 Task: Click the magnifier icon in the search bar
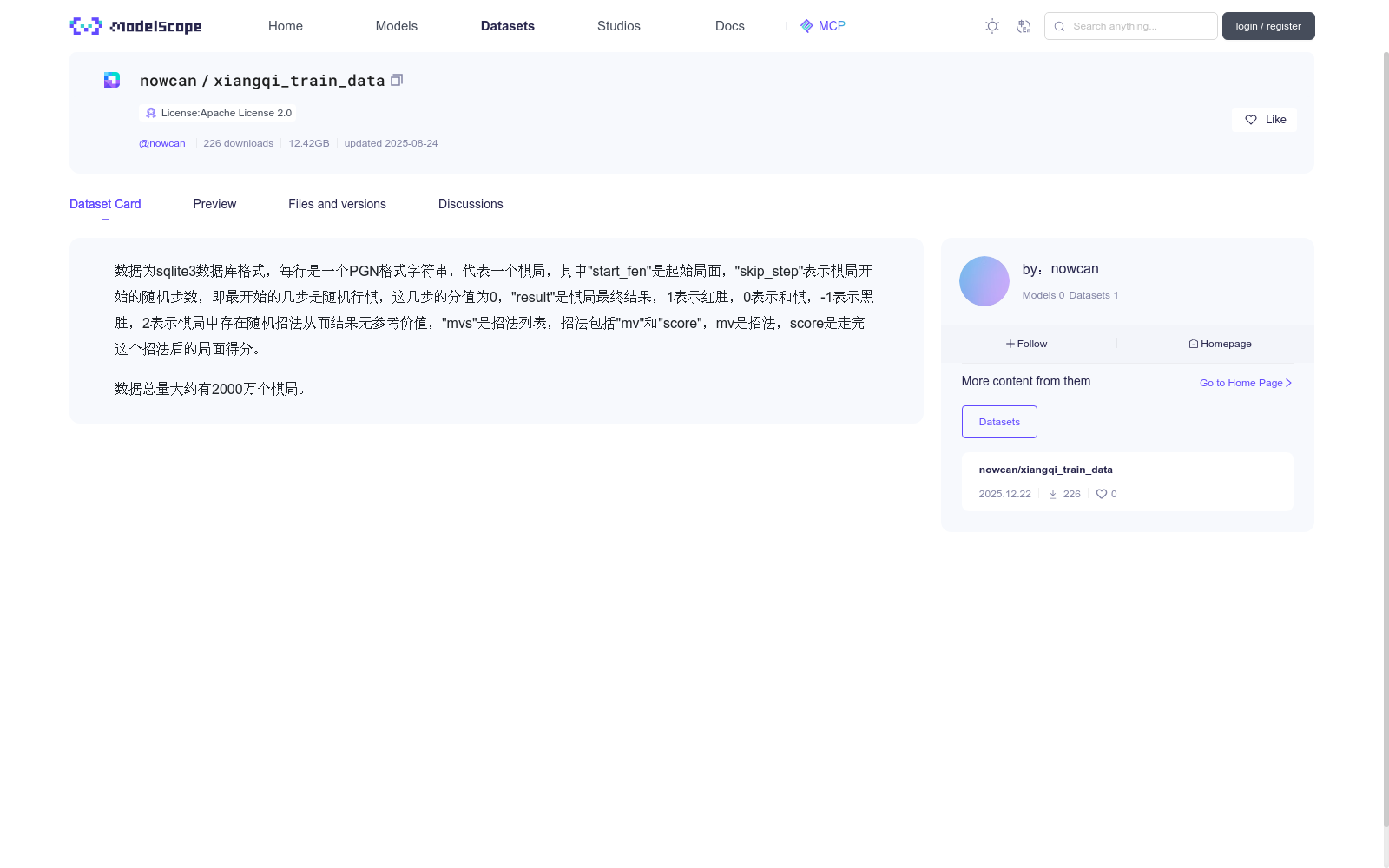click(1059, 26)
